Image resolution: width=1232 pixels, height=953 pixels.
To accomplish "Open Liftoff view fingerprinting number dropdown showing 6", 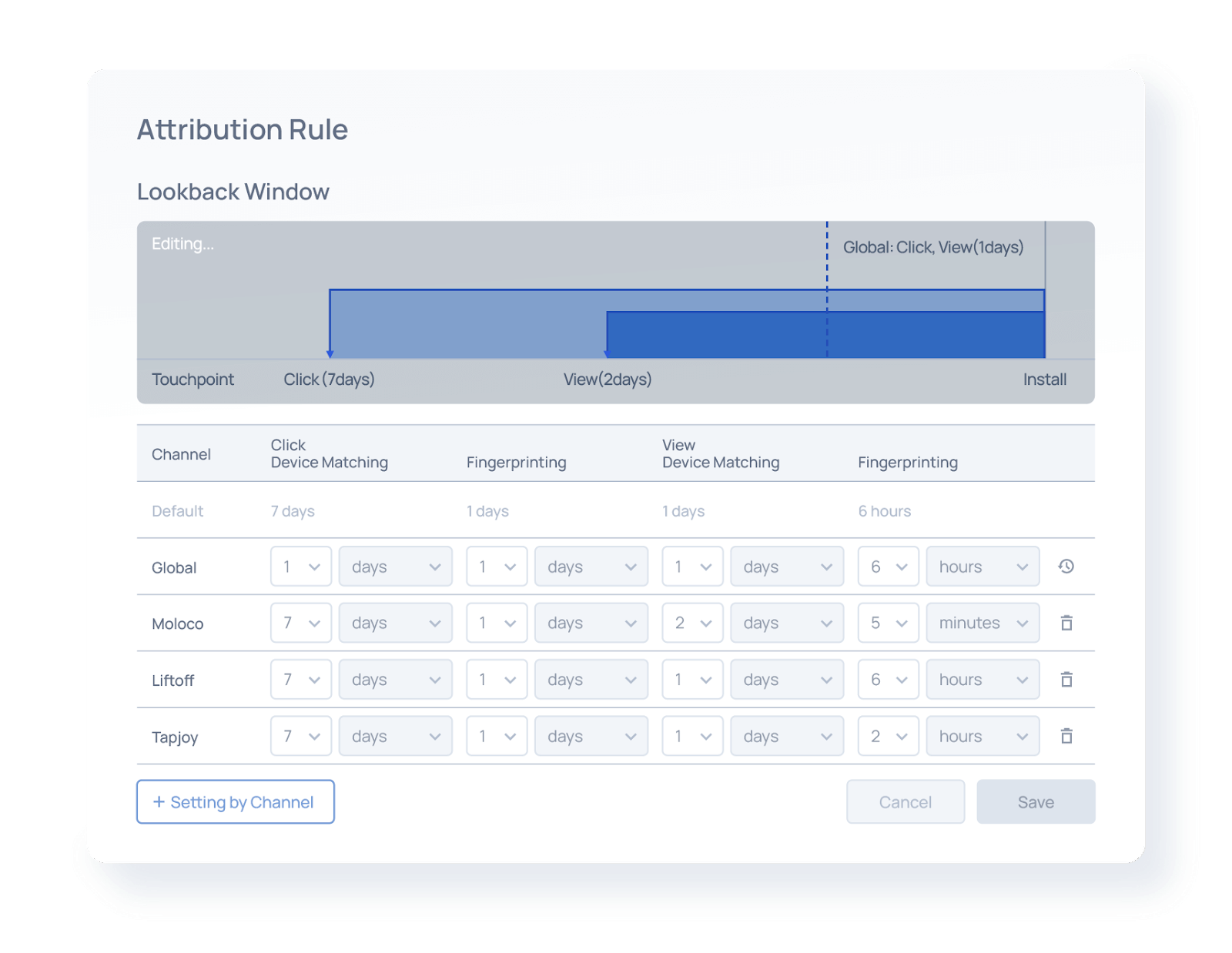I will pyautogui.click(x=889, y=680).
